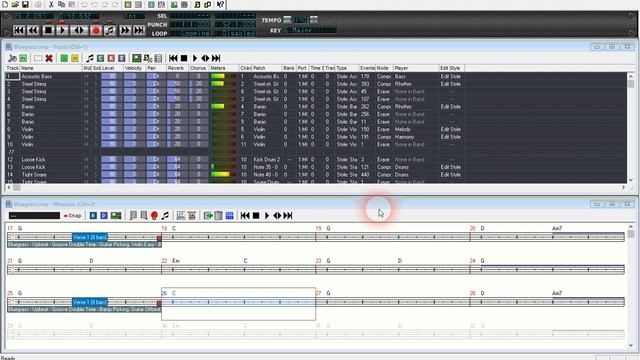Jump to end in main transport bar
This screenshot has width=640, height=360.
click(139, 30)
